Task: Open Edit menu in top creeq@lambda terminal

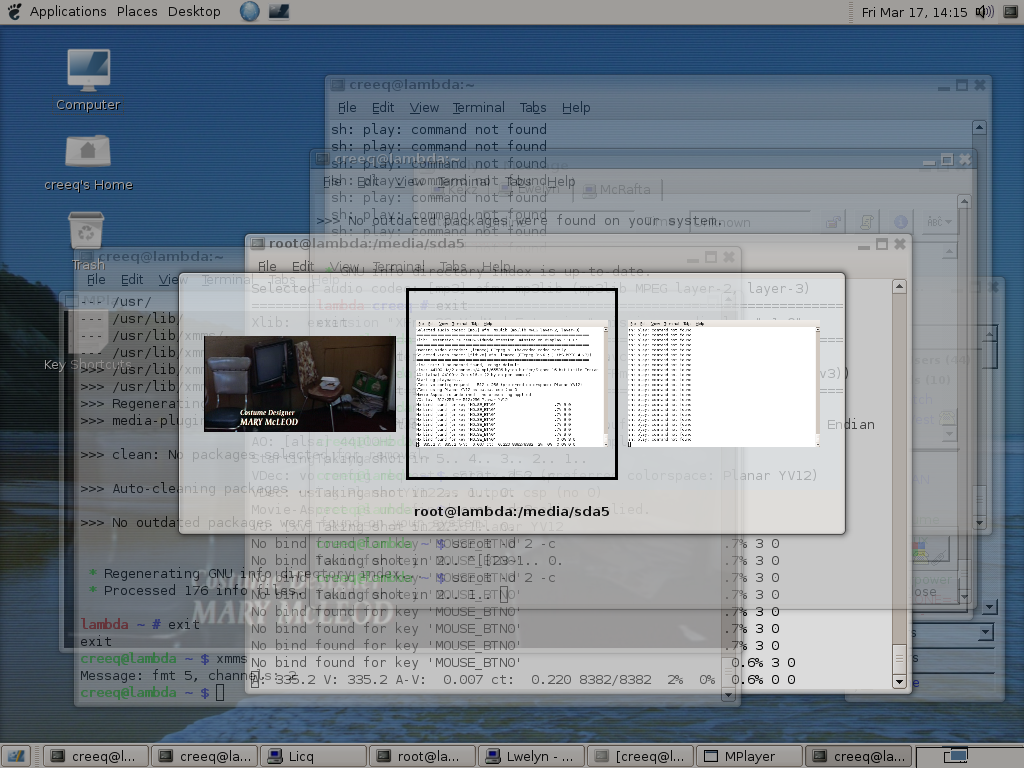Action: [x=383, y=107]
